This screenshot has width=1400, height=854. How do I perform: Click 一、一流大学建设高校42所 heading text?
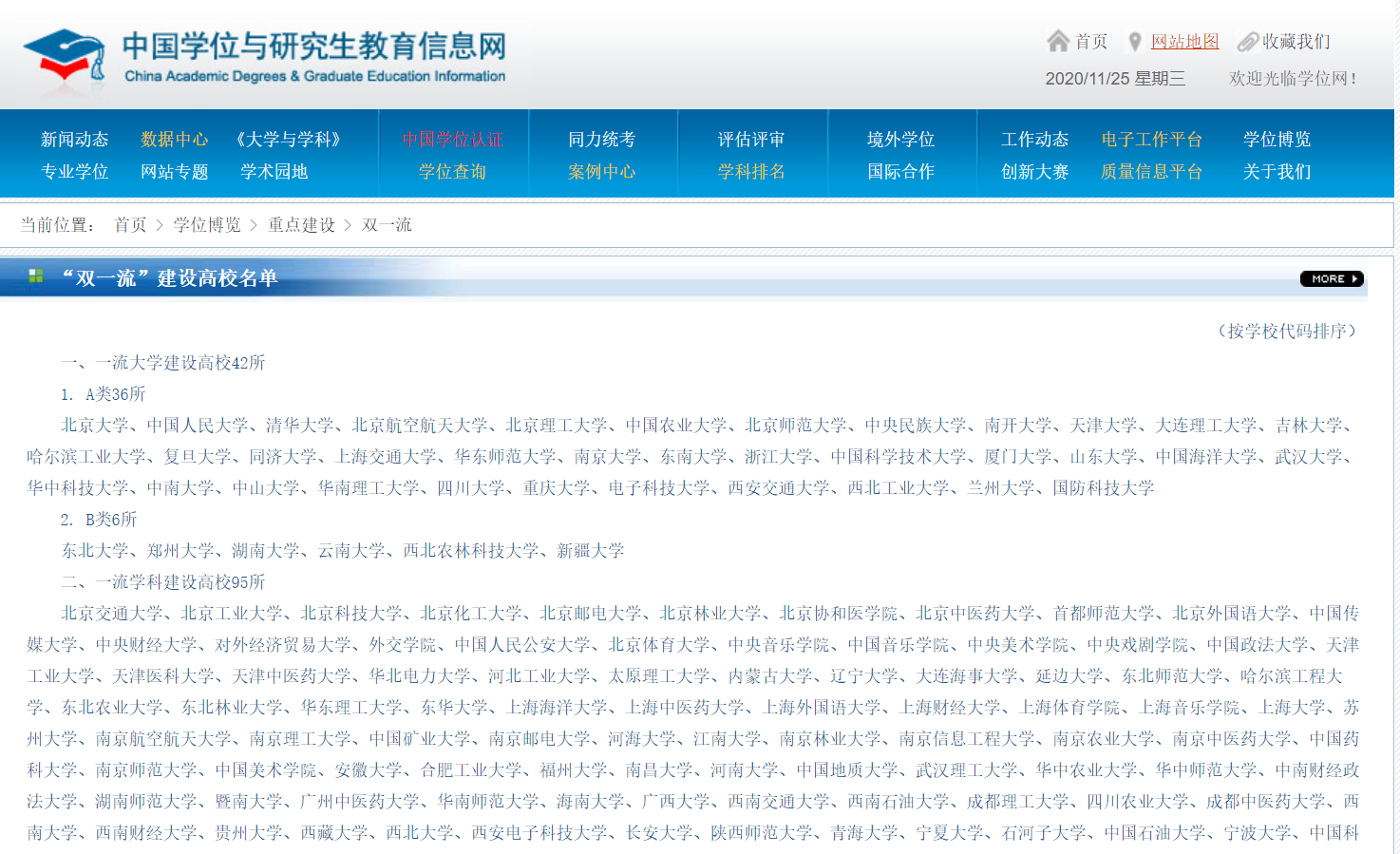click(163, 363)
